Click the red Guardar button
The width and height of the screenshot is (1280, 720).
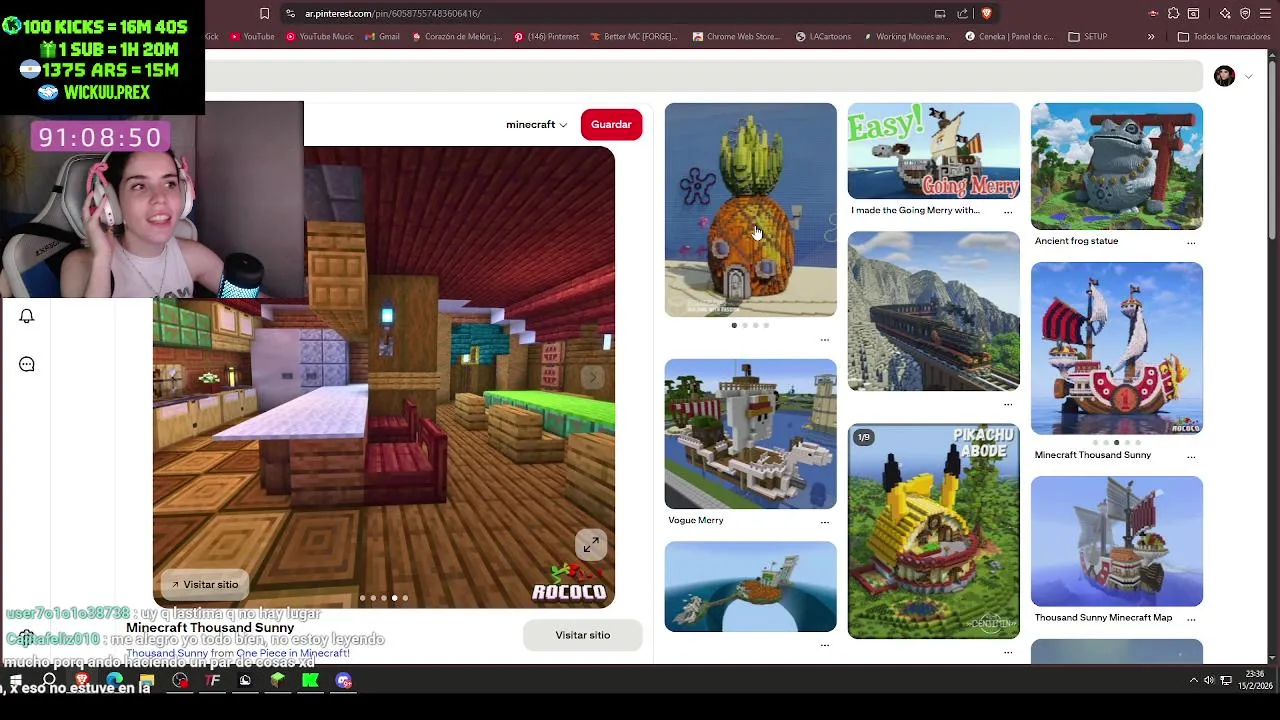[x=611, y=125]
